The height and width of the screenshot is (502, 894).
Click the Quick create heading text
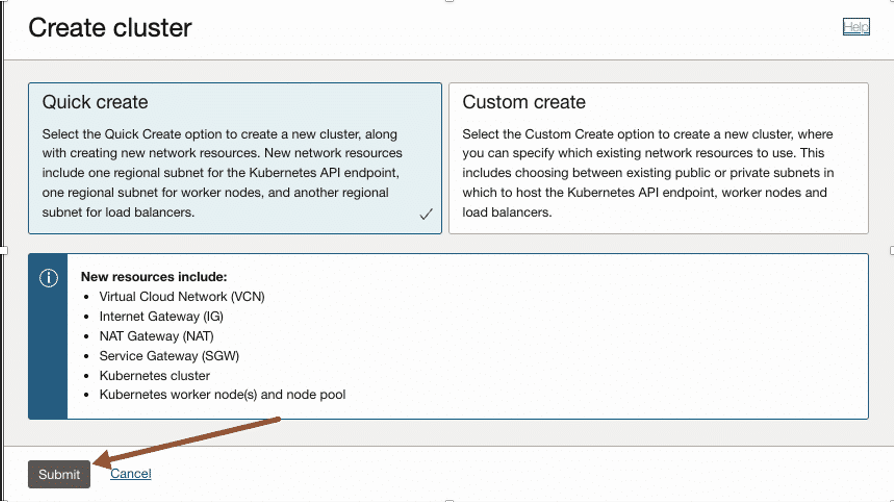point(95,102)
